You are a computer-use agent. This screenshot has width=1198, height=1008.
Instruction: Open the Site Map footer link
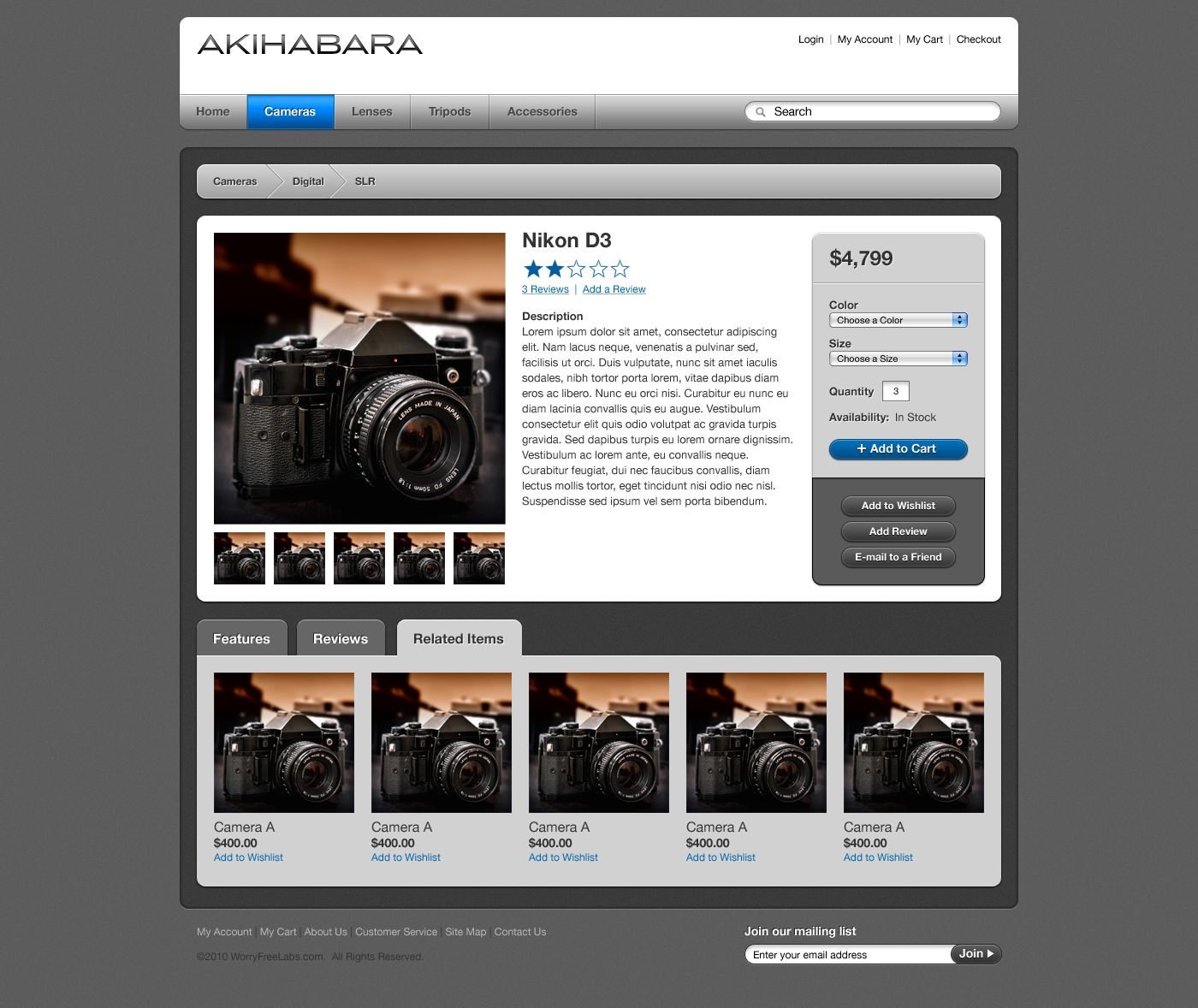(466, 932)
